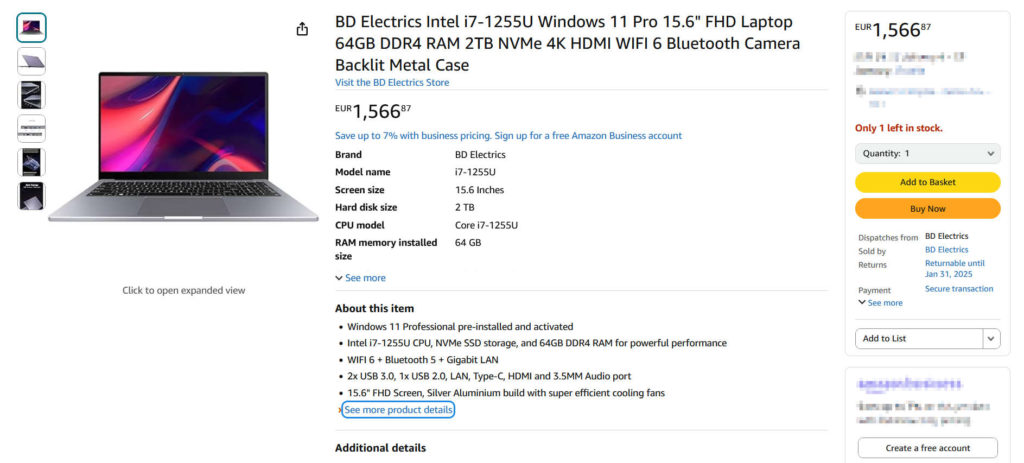1024x463 pixels.
Task: Select the sixth product thumbnail
Action: [x=31, y=196]
